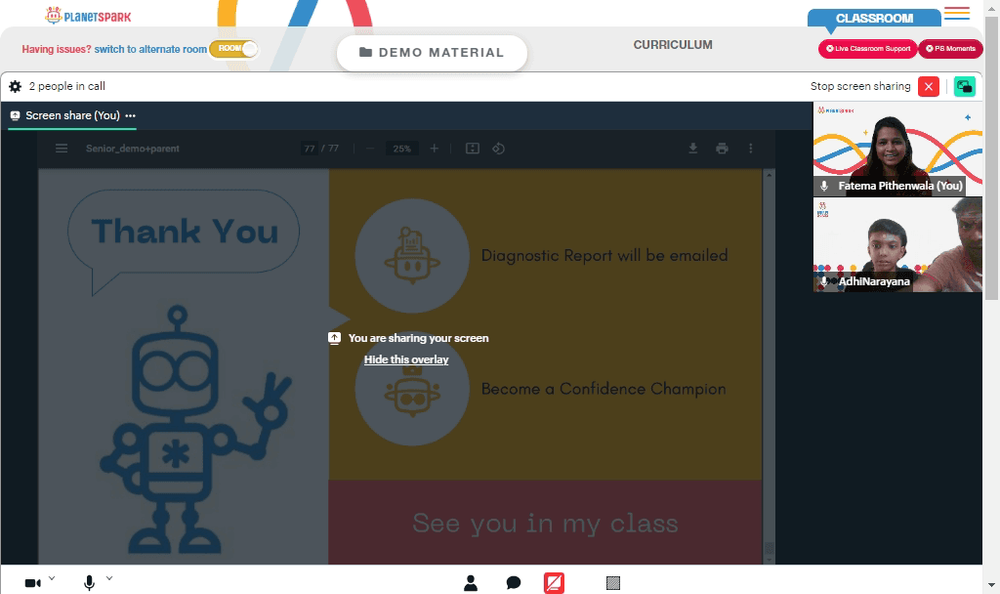Click the fit to page icon

point(473,149)
